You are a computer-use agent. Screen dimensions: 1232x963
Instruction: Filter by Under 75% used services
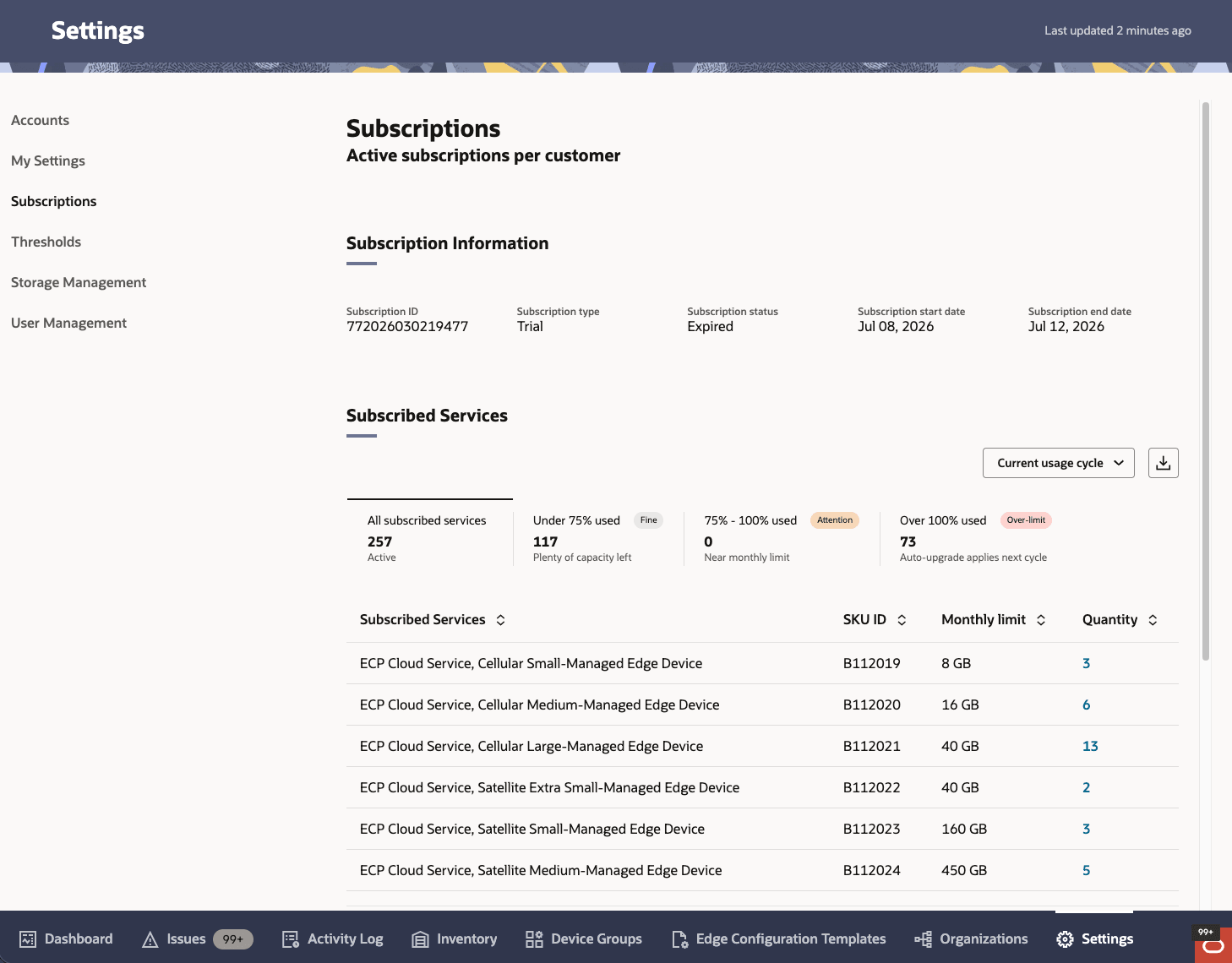598,537
